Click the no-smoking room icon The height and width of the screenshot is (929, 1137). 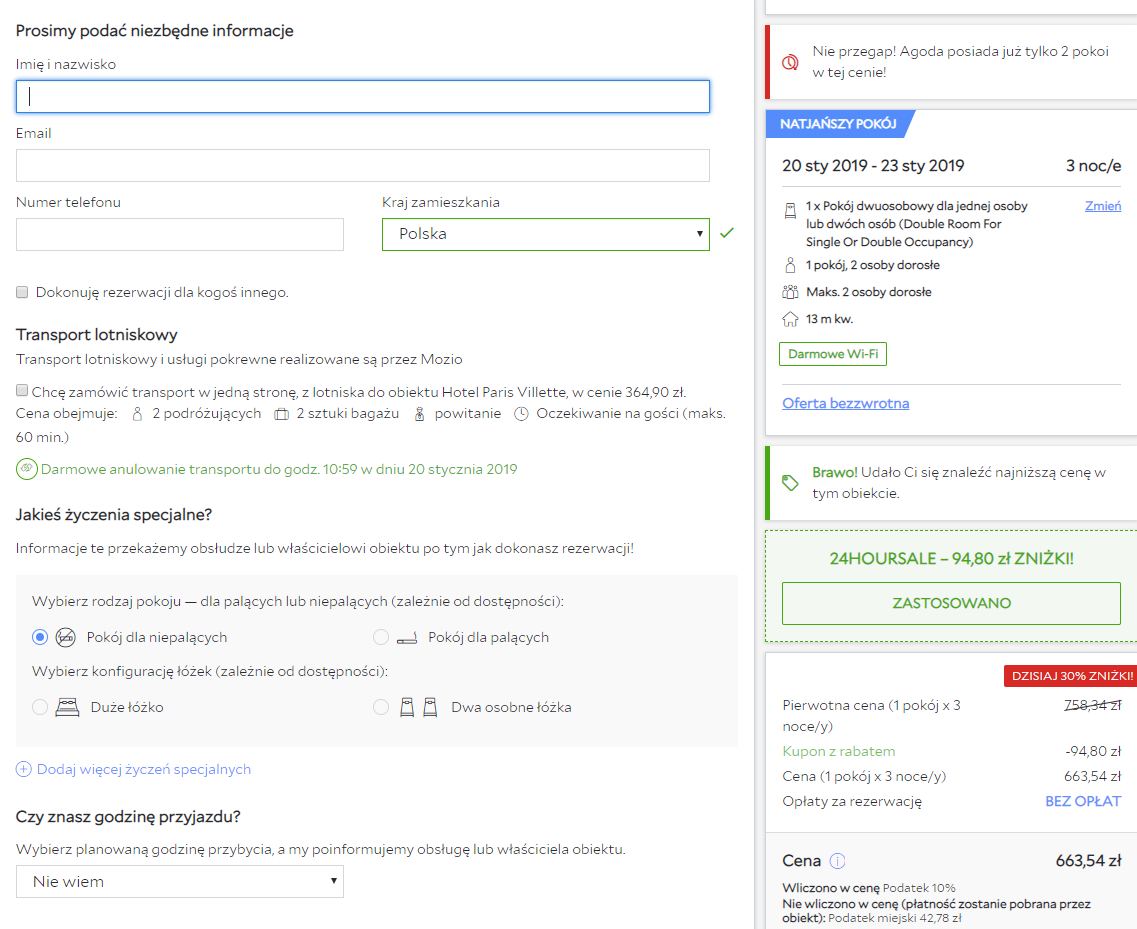pos(66,637)
